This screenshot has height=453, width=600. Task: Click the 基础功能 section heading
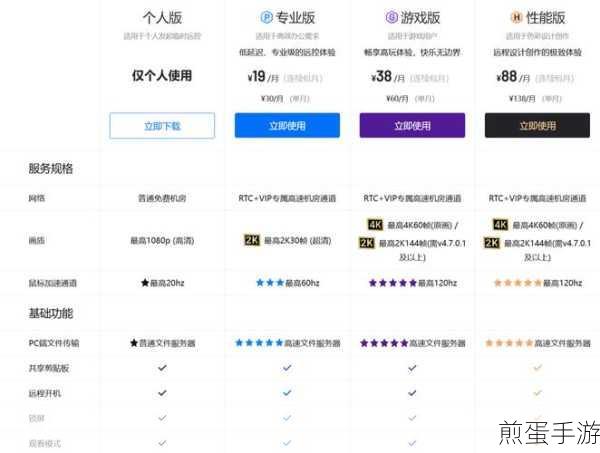point(51,313)
